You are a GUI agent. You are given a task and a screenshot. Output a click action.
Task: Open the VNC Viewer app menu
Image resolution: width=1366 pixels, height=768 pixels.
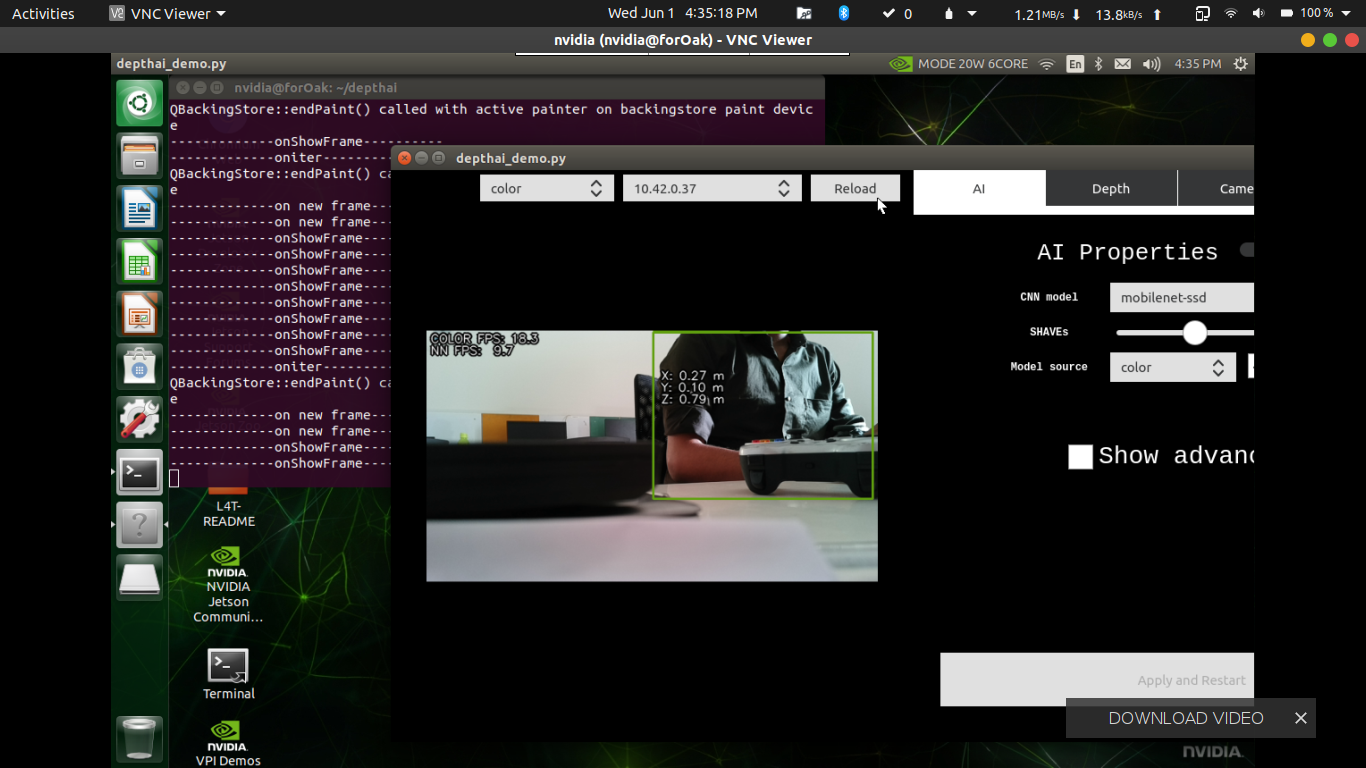point(167,13)
